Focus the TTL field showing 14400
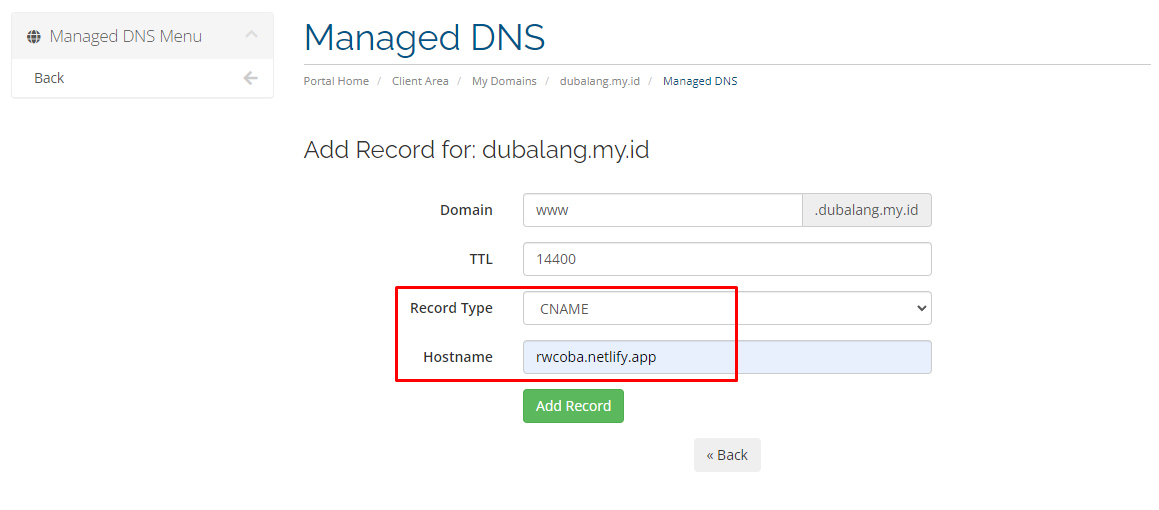This screenshot has width=1159, height=510. pyautogui.click(x=727, y=259)
